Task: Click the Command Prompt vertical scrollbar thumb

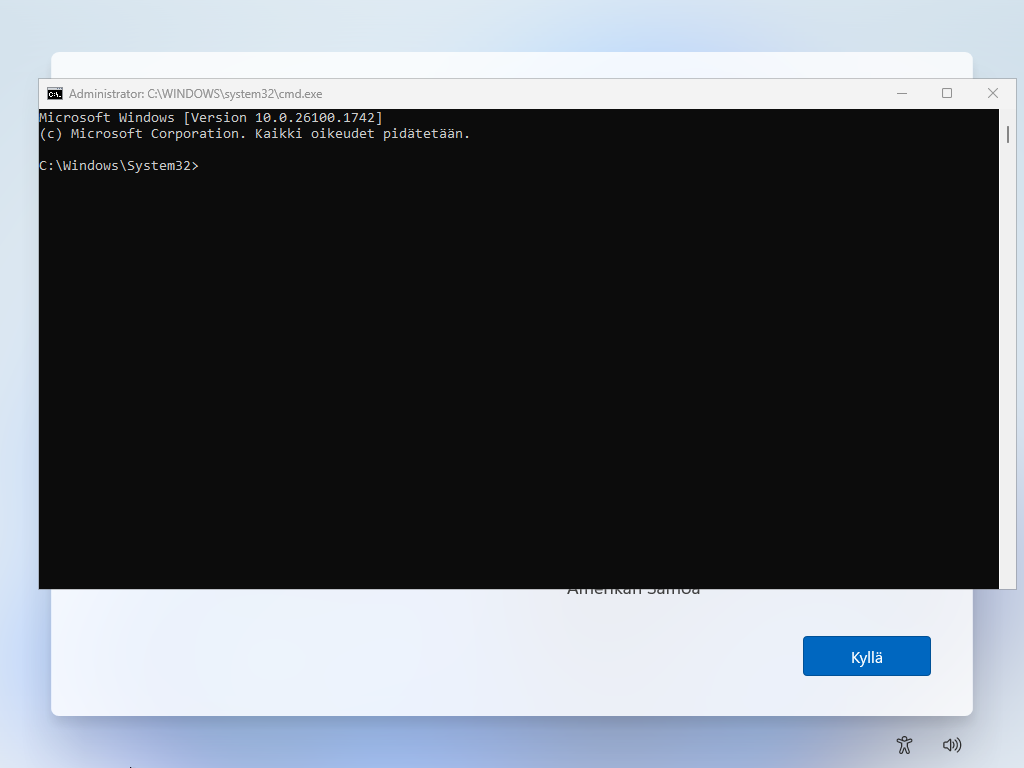Action: click(x=1008, y=135)
